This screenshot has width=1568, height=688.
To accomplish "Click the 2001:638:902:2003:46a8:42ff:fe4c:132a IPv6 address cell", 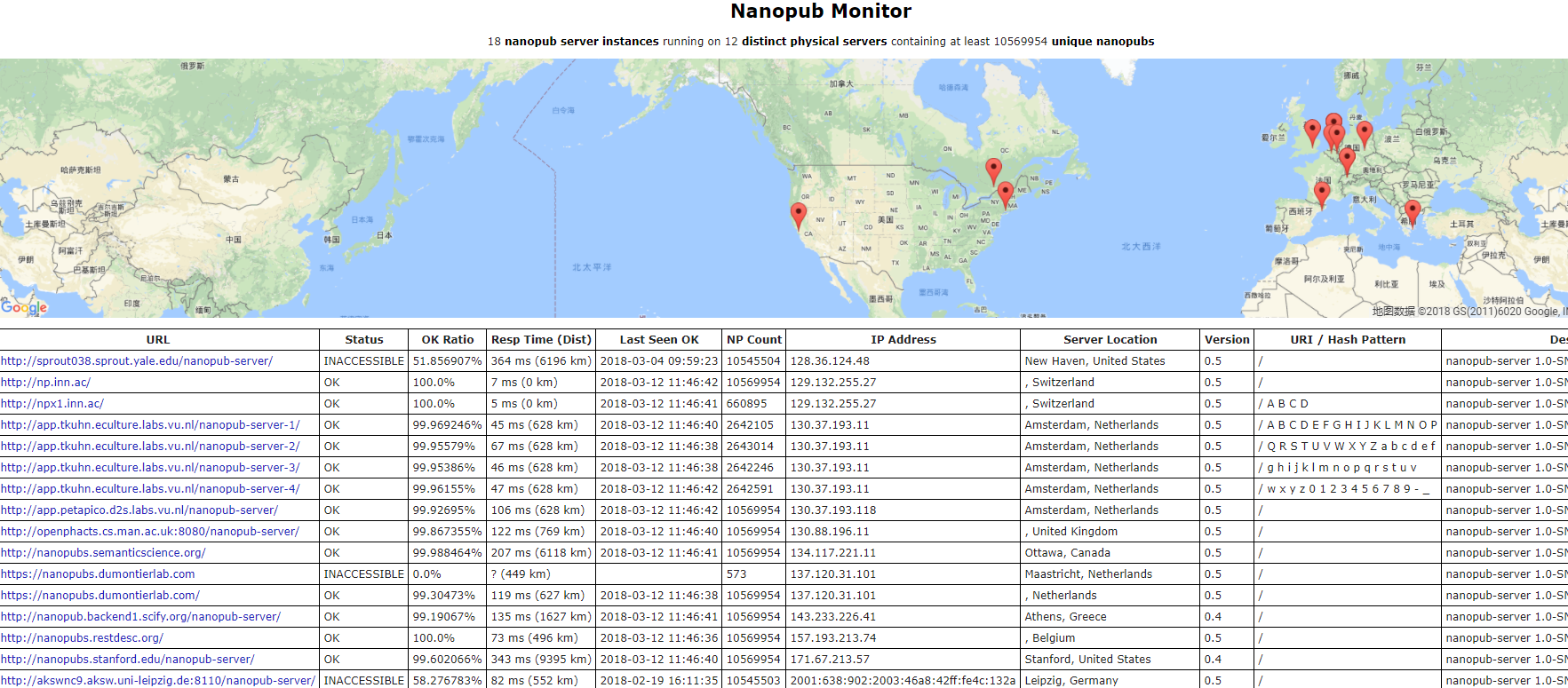I will 903,680.
